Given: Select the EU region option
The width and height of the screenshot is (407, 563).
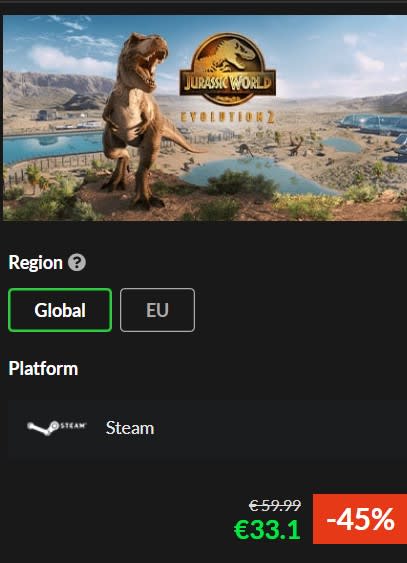Looking at the screenshot, I should (158, 310).
